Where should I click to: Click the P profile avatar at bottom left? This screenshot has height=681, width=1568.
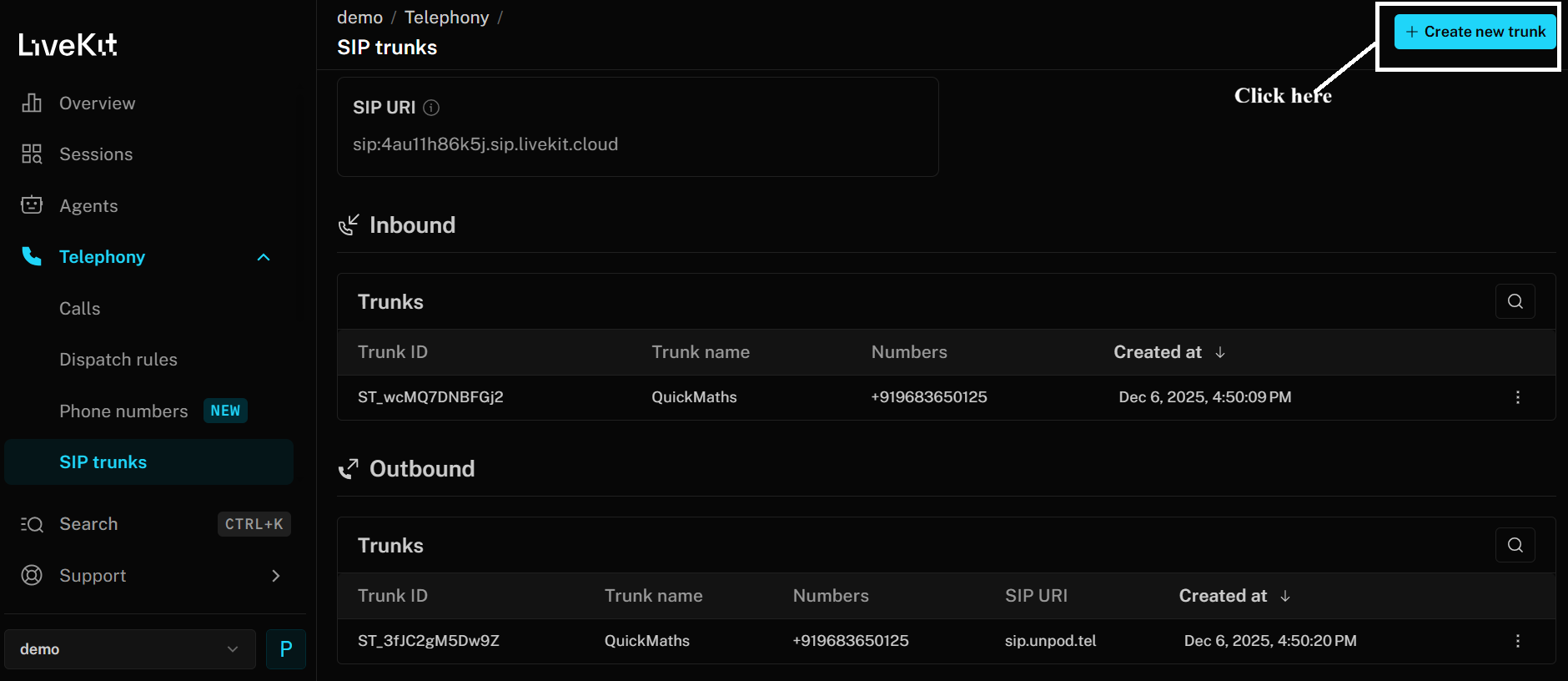click(286, 649)
